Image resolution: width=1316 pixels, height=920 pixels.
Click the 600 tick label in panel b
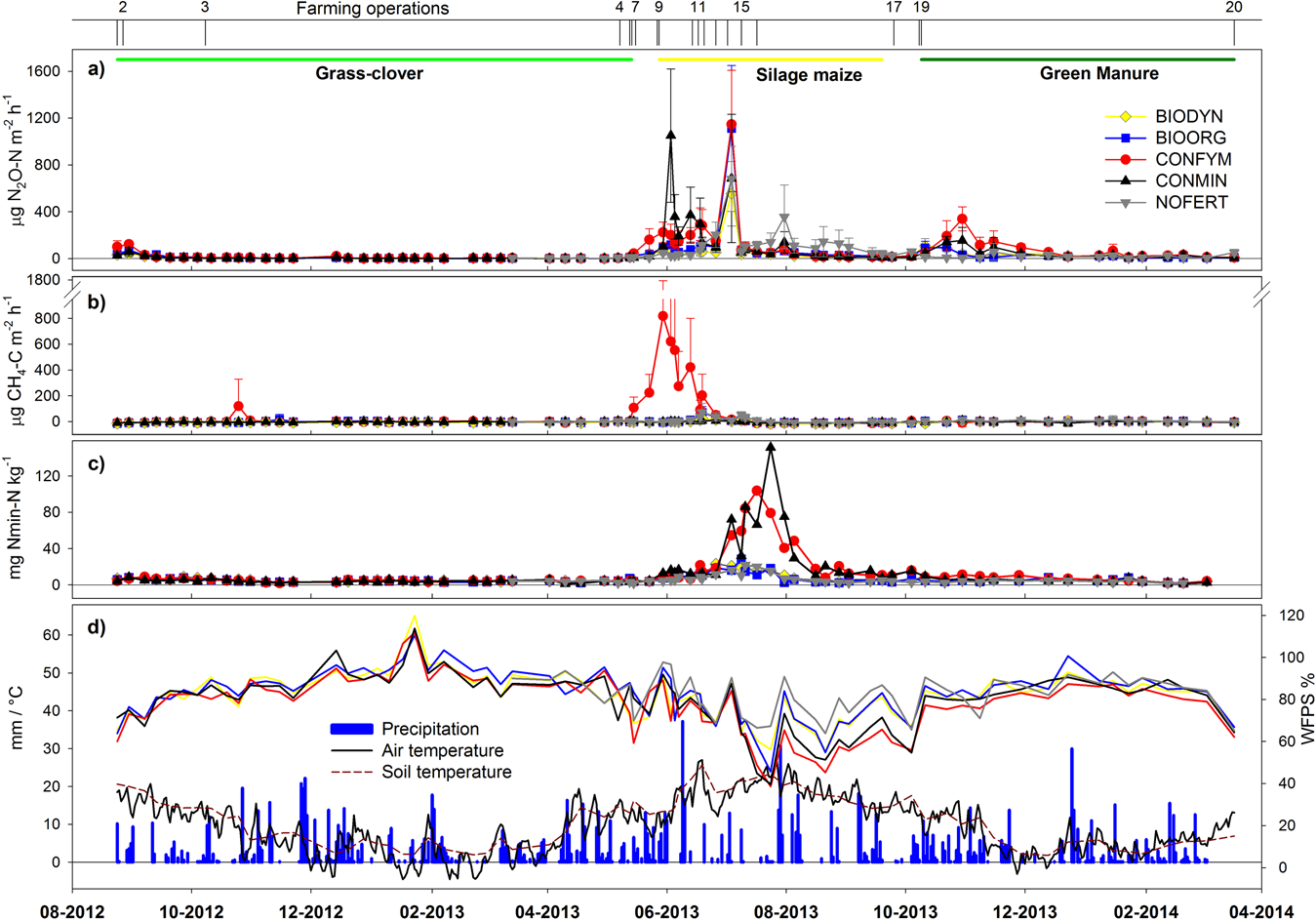click(x=47, y=344)
